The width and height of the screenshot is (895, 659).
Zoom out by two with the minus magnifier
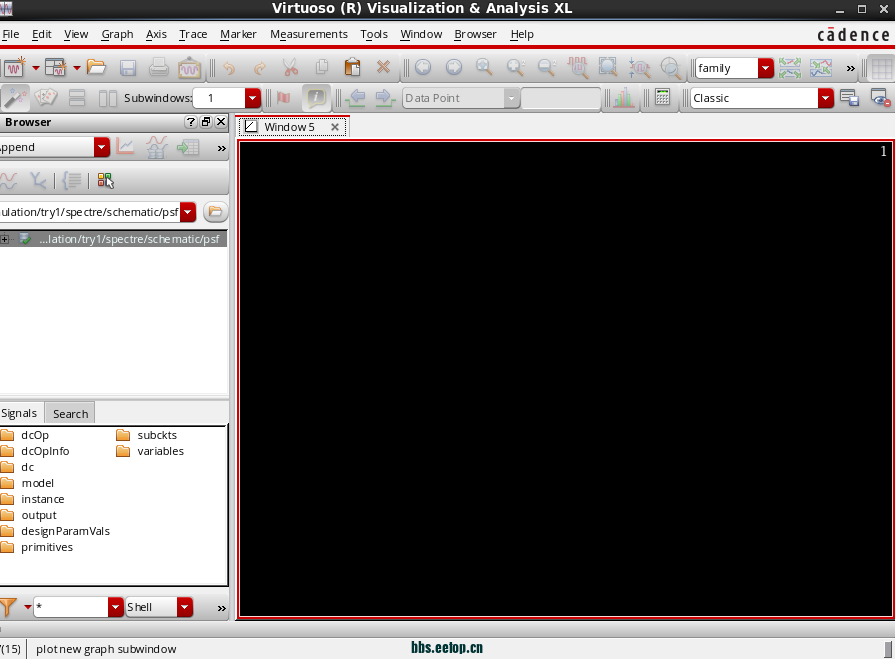coord(547,68)
